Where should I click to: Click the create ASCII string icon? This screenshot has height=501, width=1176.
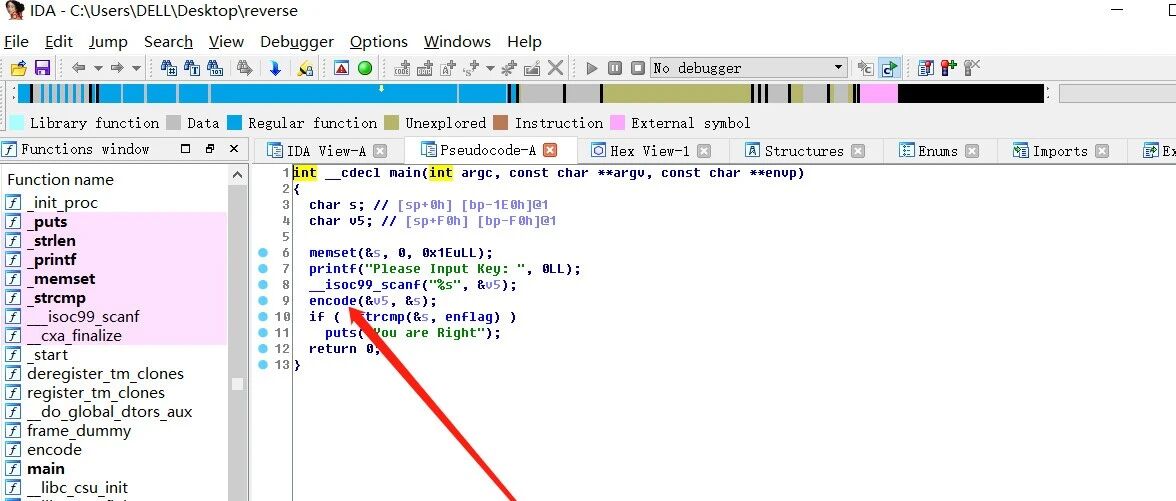[x=448, y=68]
